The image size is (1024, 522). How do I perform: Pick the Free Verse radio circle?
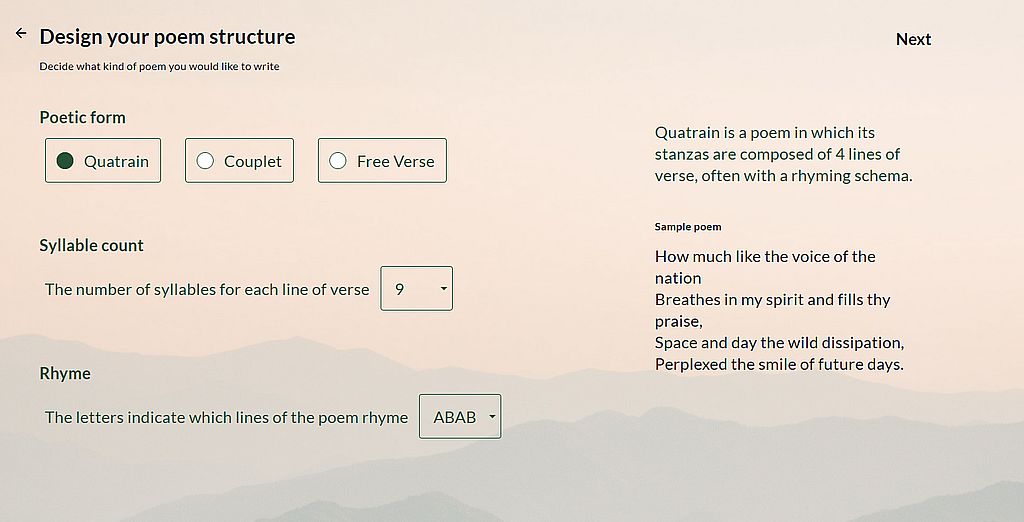tap(338, 161)
